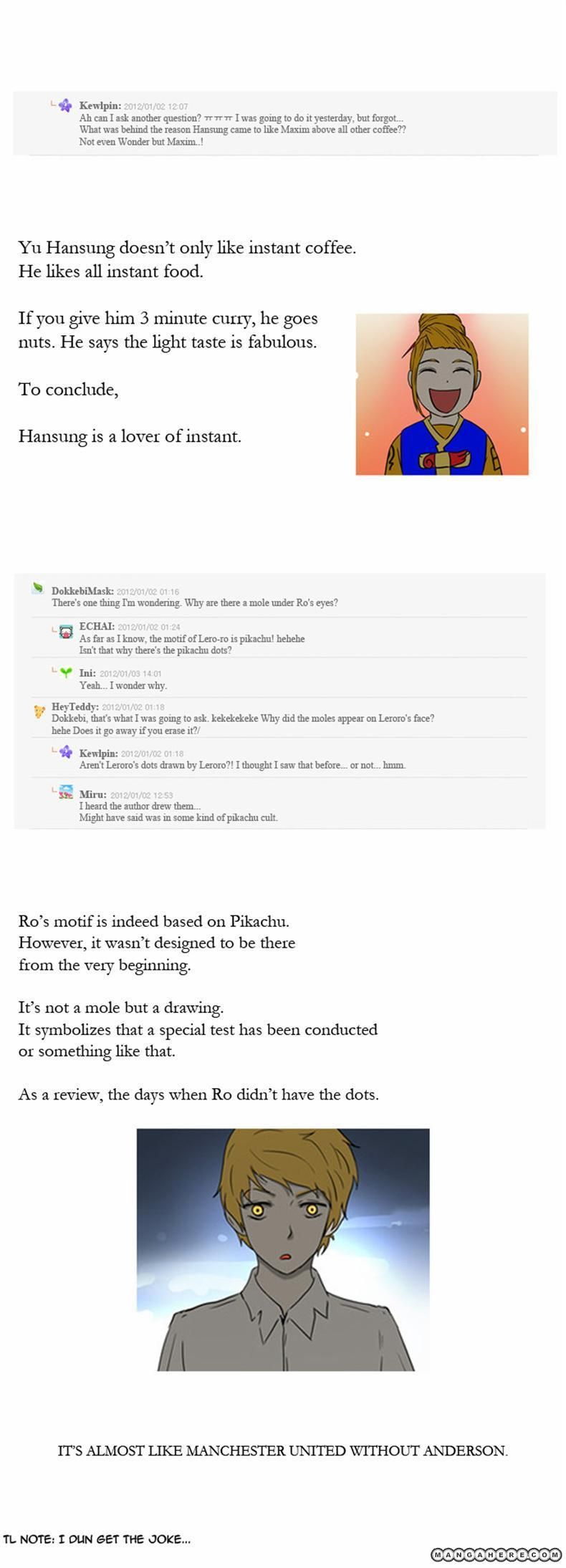Click ECHAI's avatar icon
Screen dimensions: 566x1568
[66, 631]
